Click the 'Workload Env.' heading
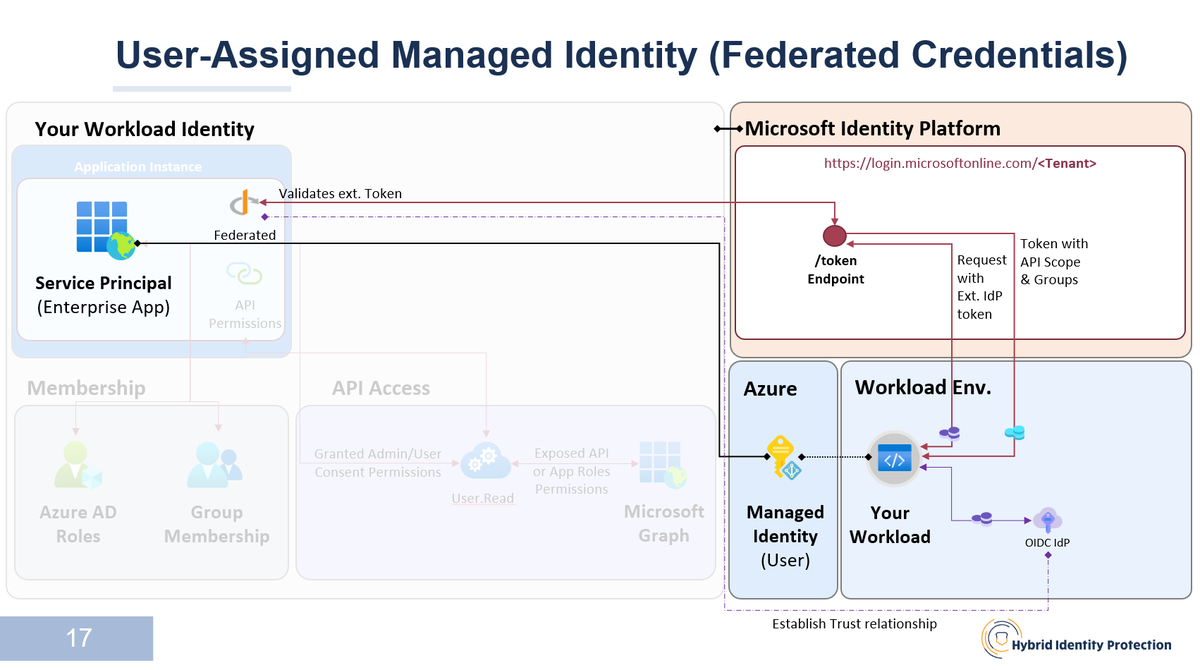Viewport: 1200px width, 670px height. [923, 387]
